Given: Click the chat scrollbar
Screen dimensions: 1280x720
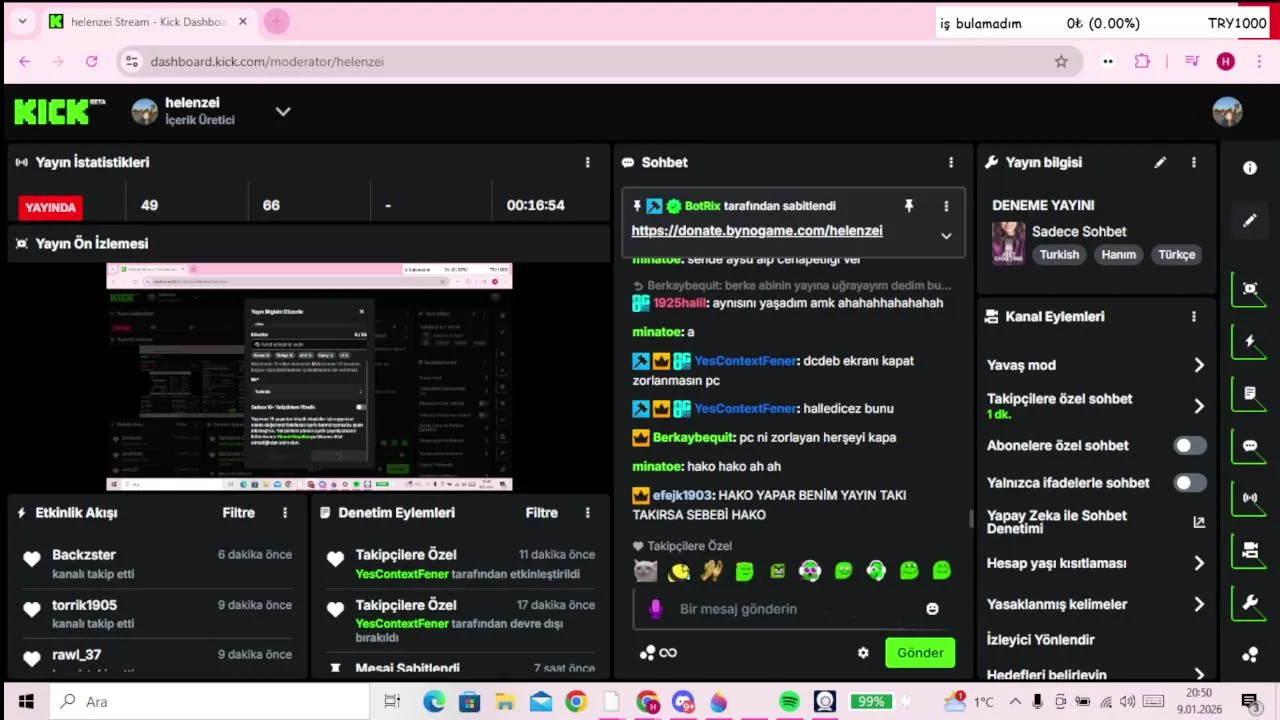Looking at the screenshot, I should [971, 518].
